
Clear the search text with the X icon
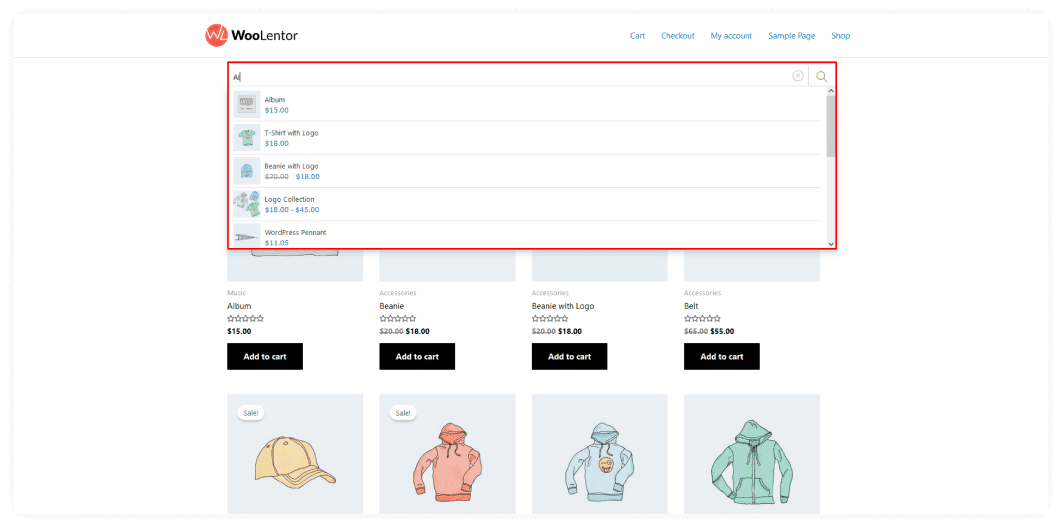(798, 76)
